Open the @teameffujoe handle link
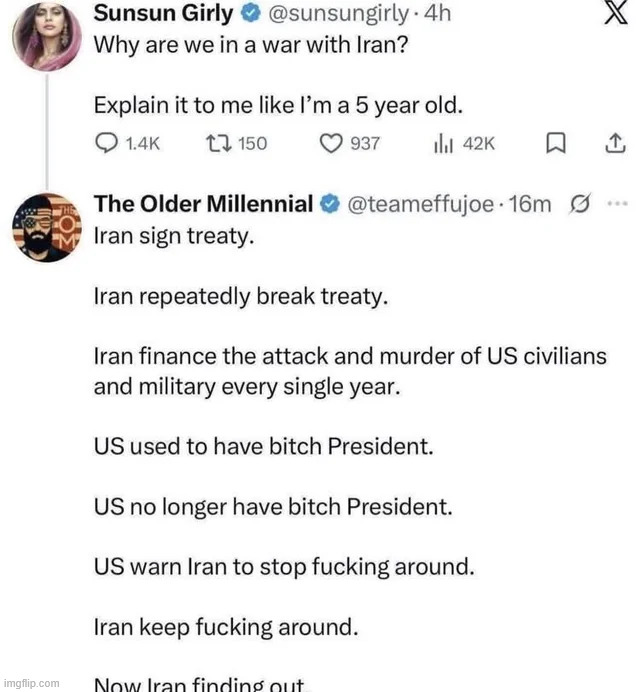 pyautogui.click(x=420, y=204)
